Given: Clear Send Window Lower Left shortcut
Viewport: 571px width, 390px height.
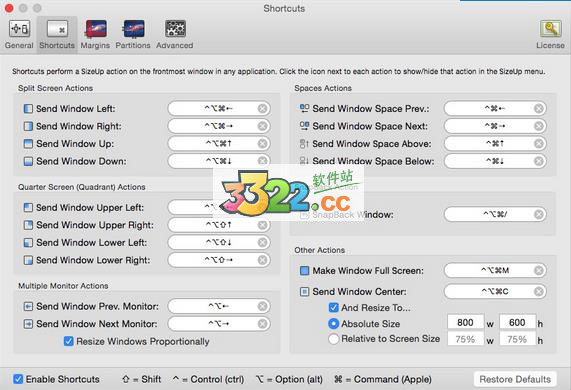Looking at the screenshot, I should coord(262,243).
